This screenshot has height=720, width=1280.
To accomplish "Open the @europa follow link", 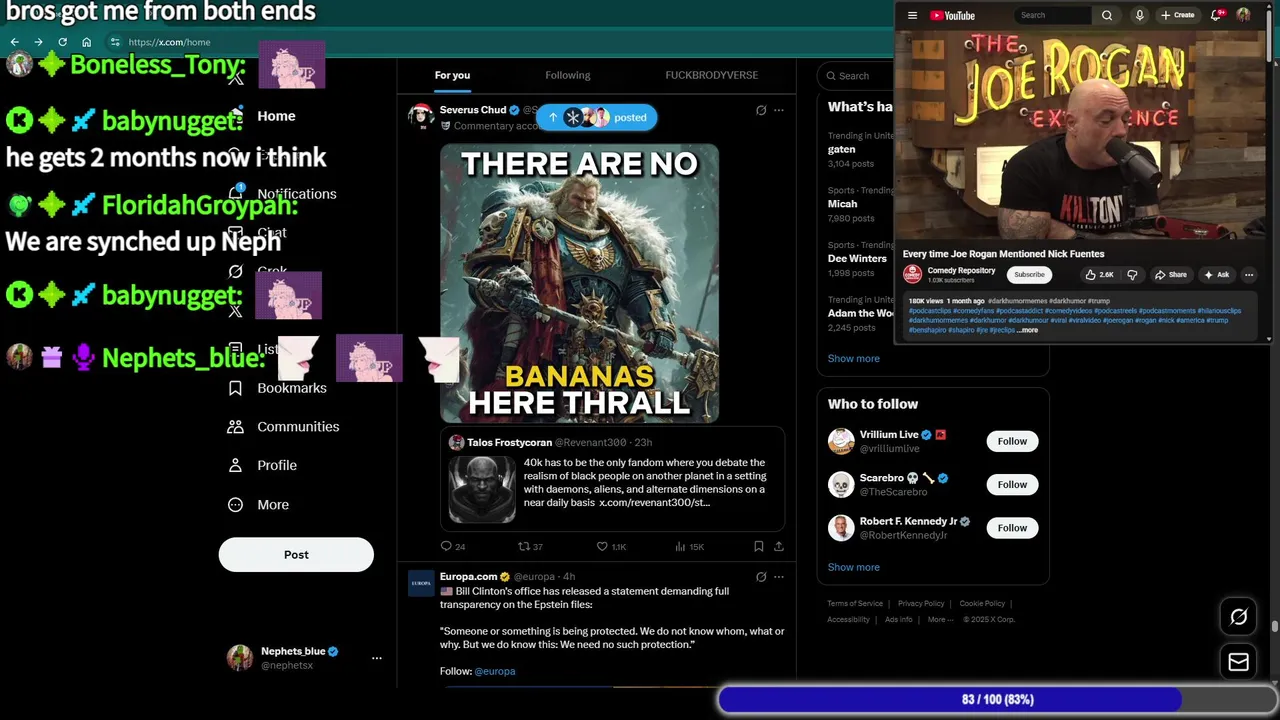I will 495,671.
